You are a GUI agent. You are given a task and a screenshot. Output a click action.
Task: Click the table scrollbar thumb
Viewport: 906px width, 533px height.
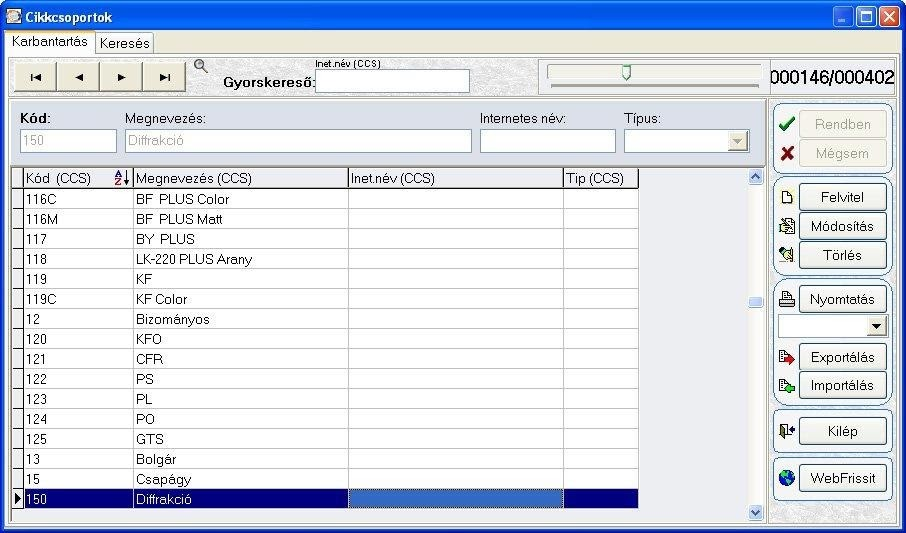[755, 302]
